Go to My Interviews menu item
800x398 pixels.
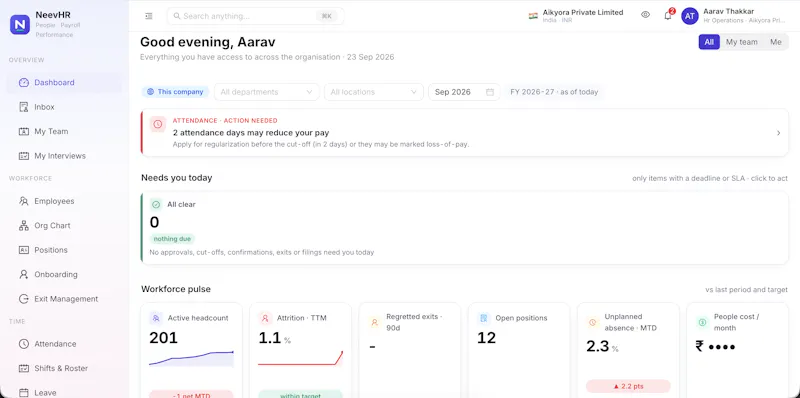(x=64, y=156)
